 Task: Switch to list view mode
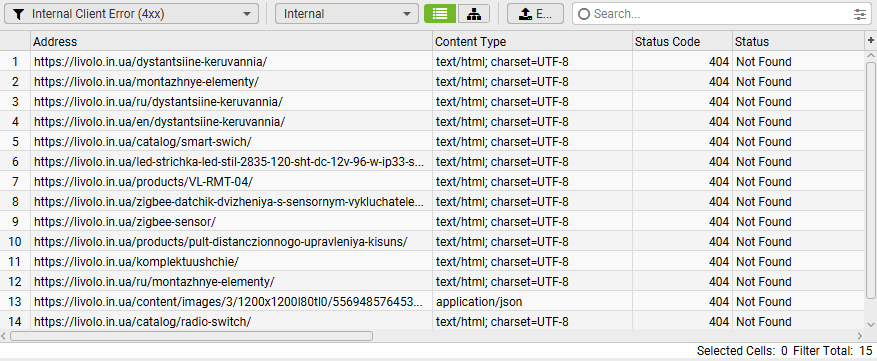tap(440, 14)
